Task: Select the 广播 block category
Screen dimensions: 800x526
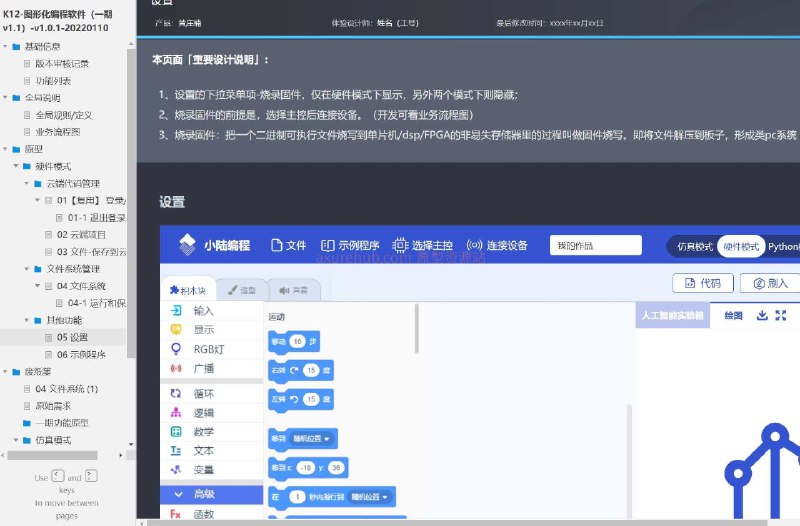Action: [211, 368]
